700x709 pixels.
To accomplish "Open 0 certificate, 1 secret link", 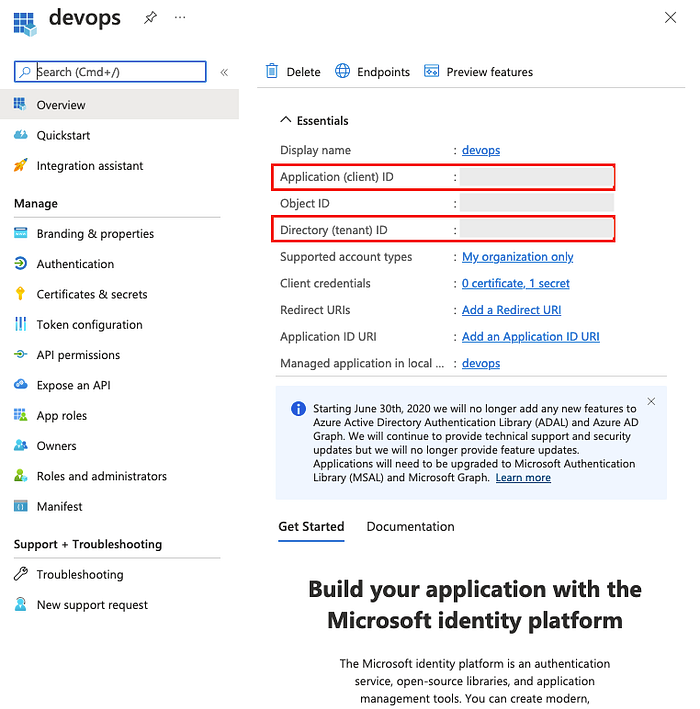I will (516, 284).
